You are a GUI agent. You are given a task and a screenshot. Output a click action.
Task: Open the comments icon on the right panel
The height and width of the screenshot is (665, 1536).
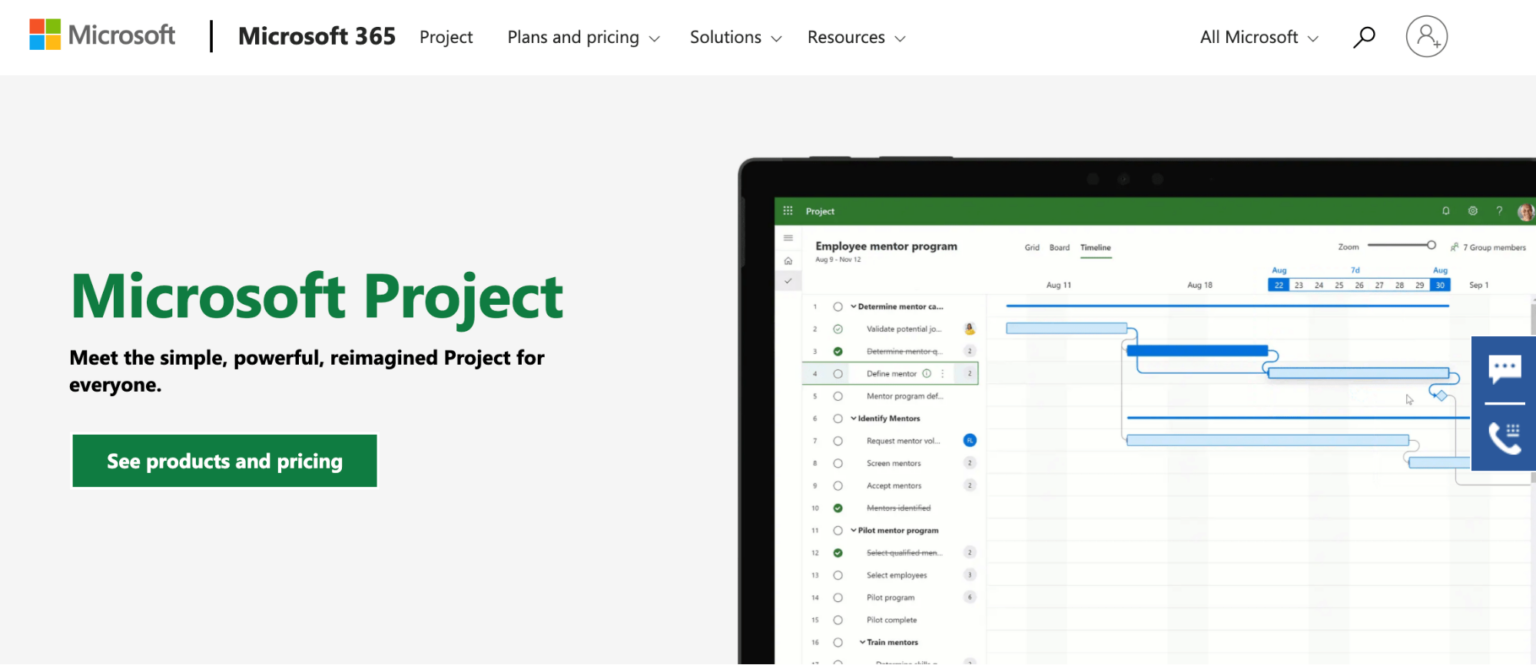(x=1505, y=370)
